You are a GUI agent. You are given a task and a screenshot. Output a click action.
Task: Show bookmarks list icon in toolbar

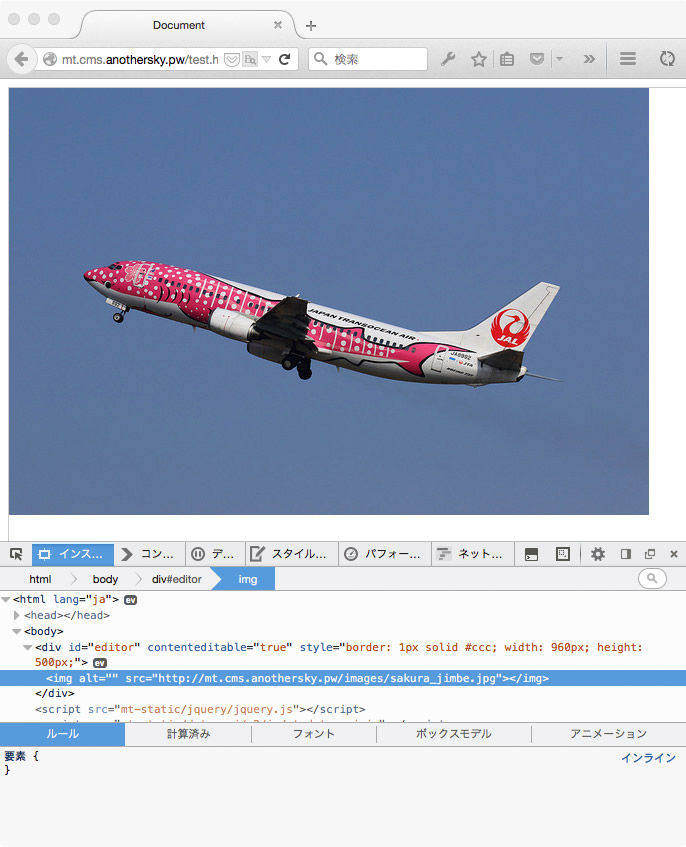[x=507, y=59]
